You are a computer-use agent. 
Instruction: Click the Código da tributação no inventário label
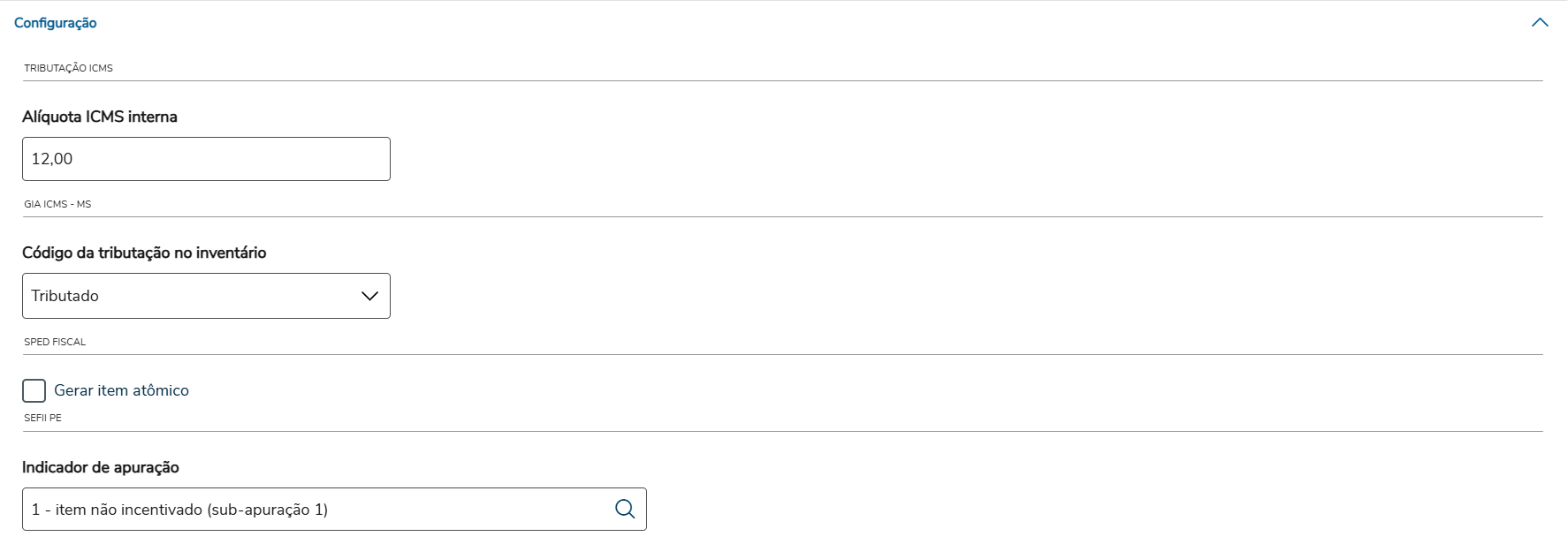(x=144, y=253)
